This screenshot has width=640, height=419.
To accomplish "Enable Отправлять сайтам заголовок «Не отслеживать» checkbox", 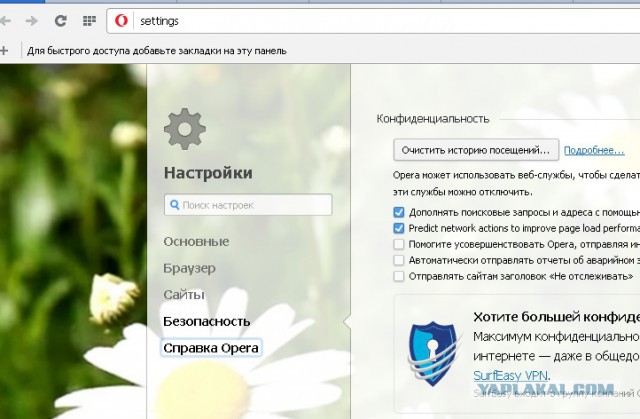I will click(x=399, y=276).
